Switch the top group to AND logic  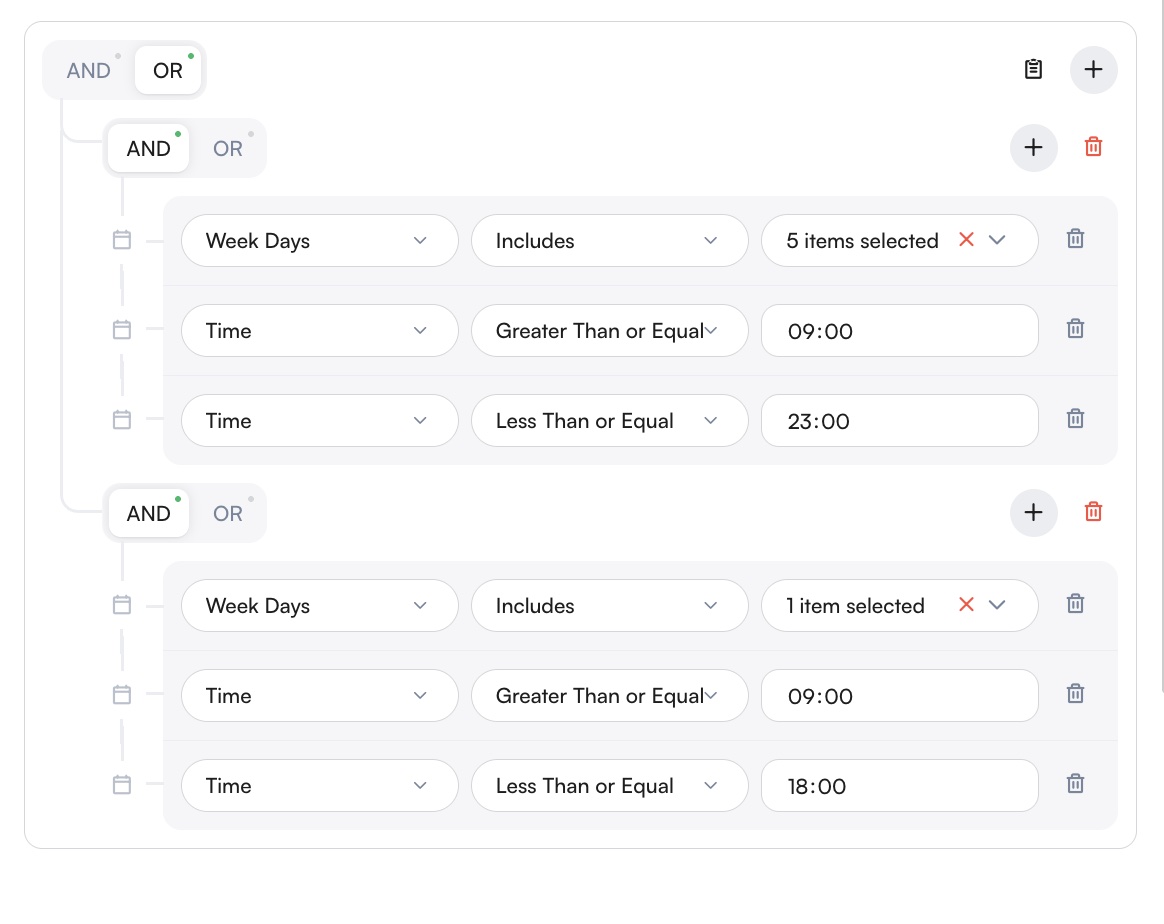point(89,70)
